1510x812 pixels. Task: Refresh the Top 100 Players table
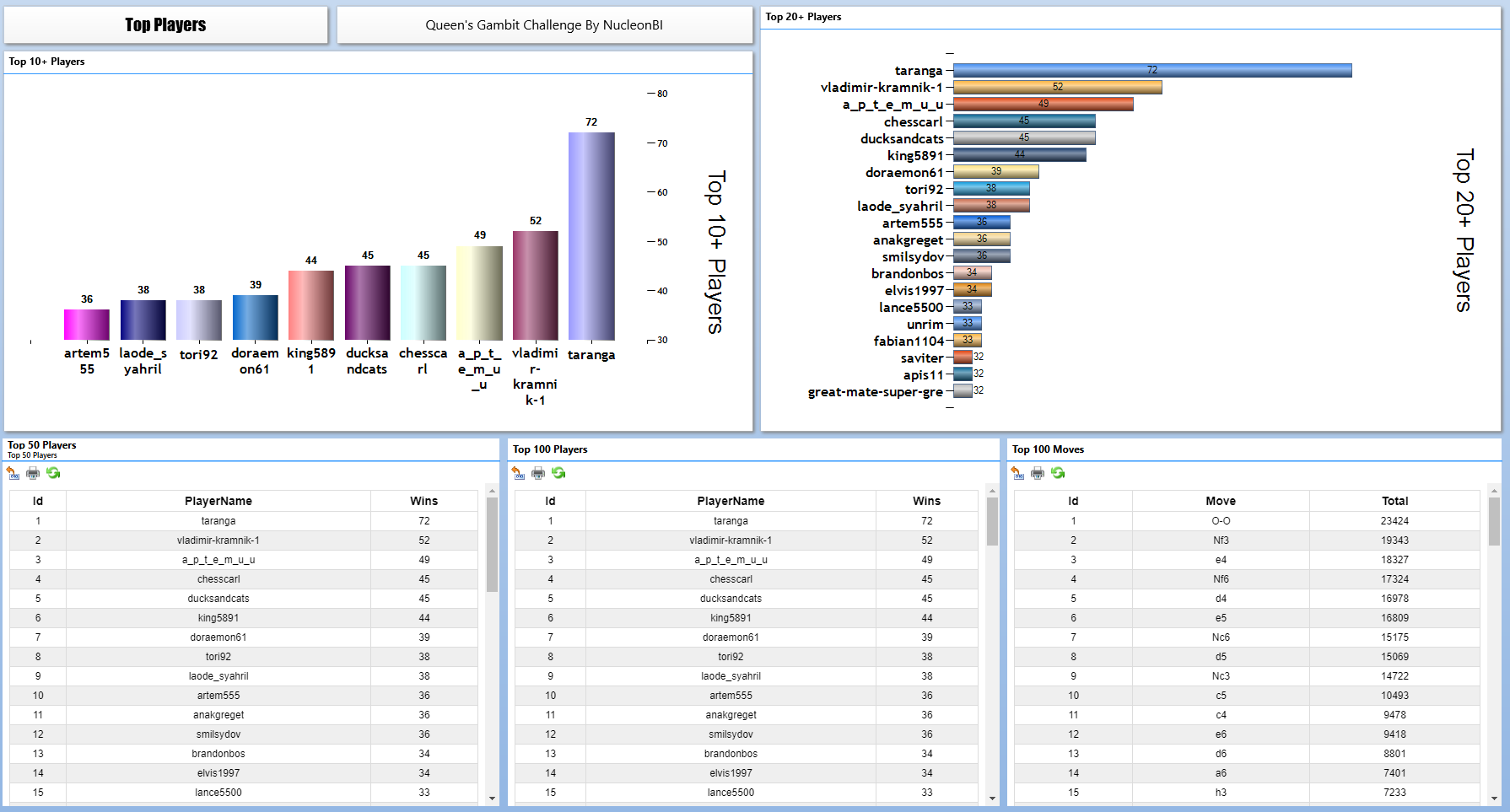pos(558,473)
